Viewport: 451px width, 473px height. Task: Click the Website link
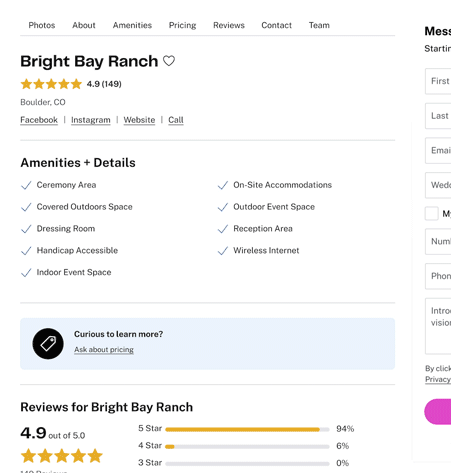click(139, 120)
